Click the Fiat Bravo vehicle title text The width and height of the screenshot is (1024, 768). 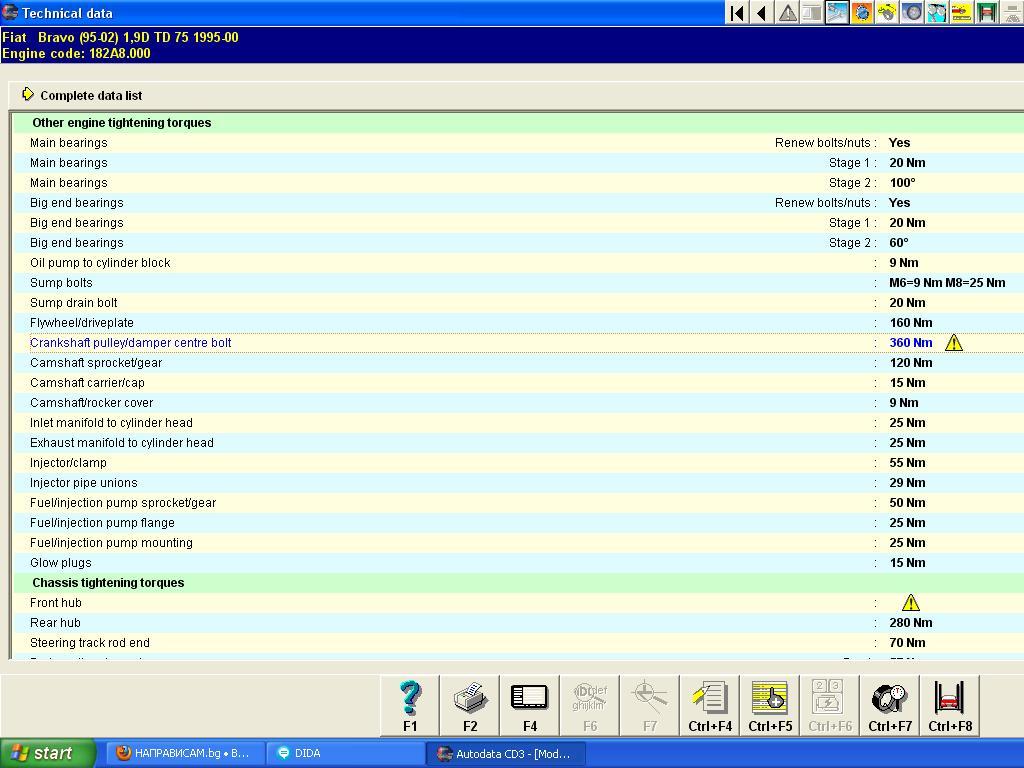(120, 37)
